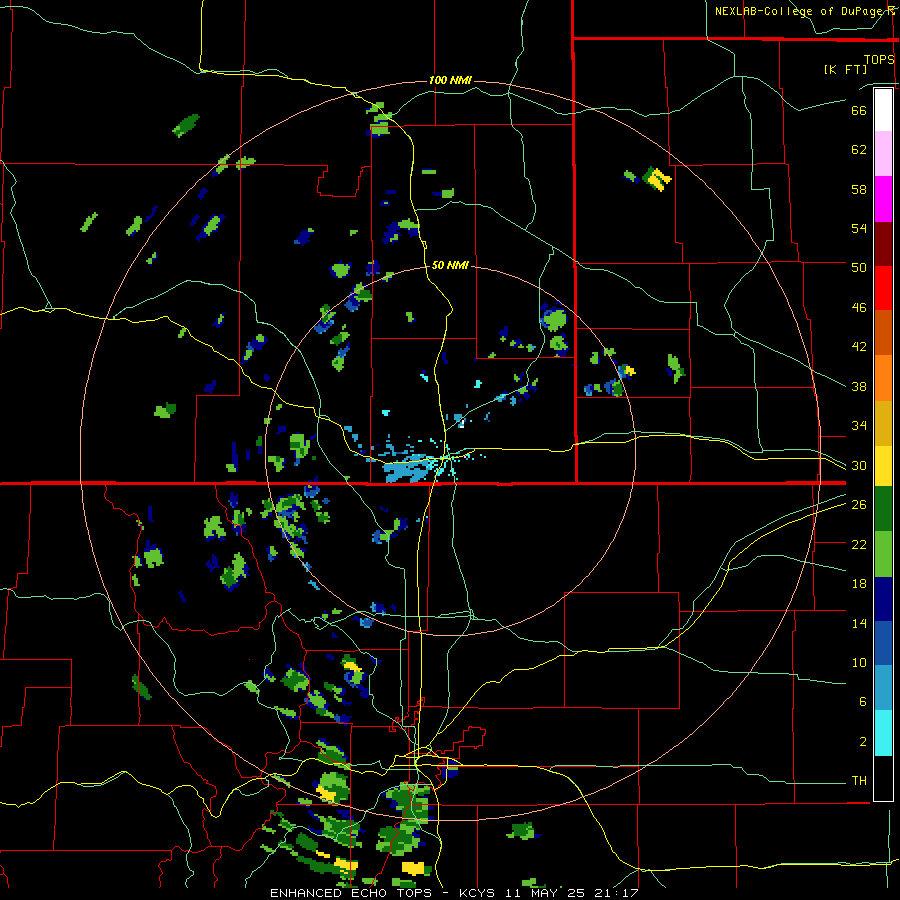900x900 pixels.
Task: Click the white segment of the tops legend
Action: click(883, 110)
